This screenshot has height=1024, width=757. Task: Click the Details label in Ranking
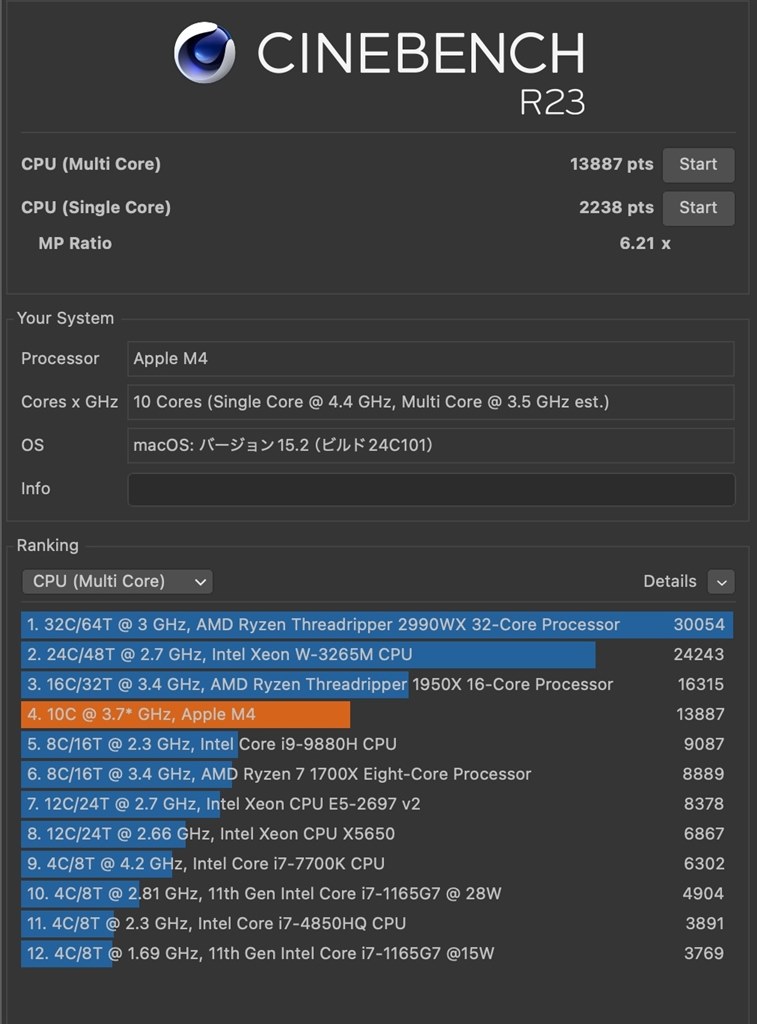pos(669,581)
